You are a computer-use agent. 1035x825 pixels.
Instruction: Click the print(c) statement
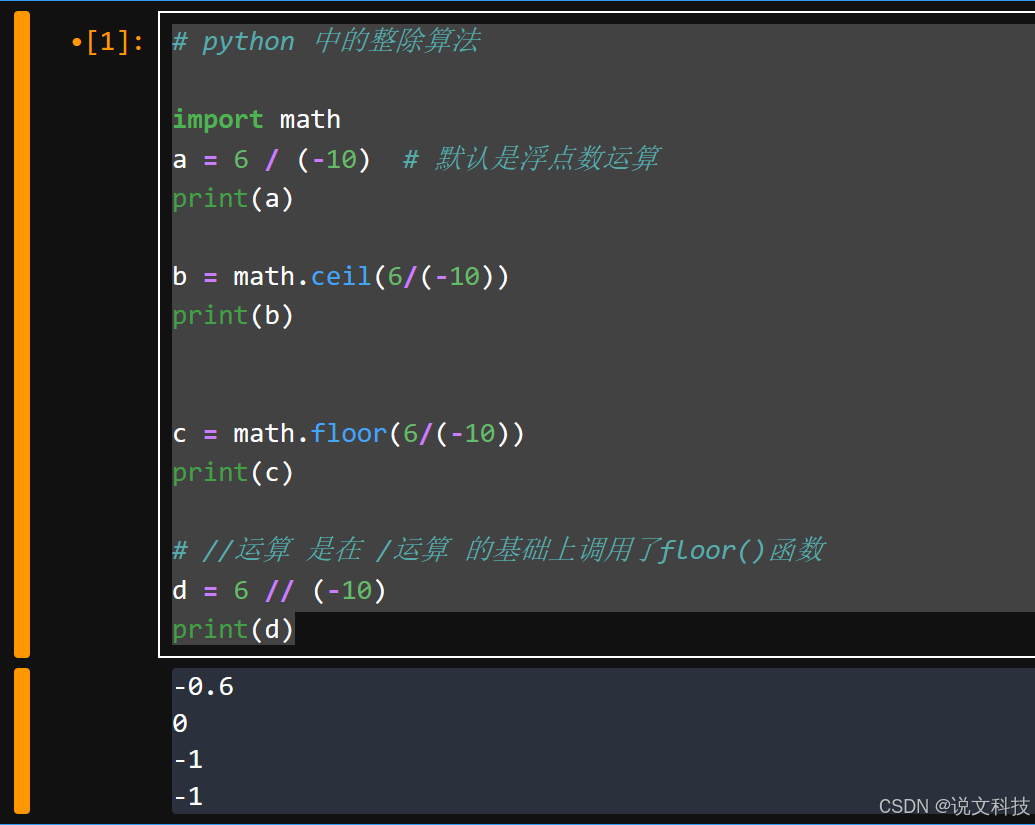232,472
